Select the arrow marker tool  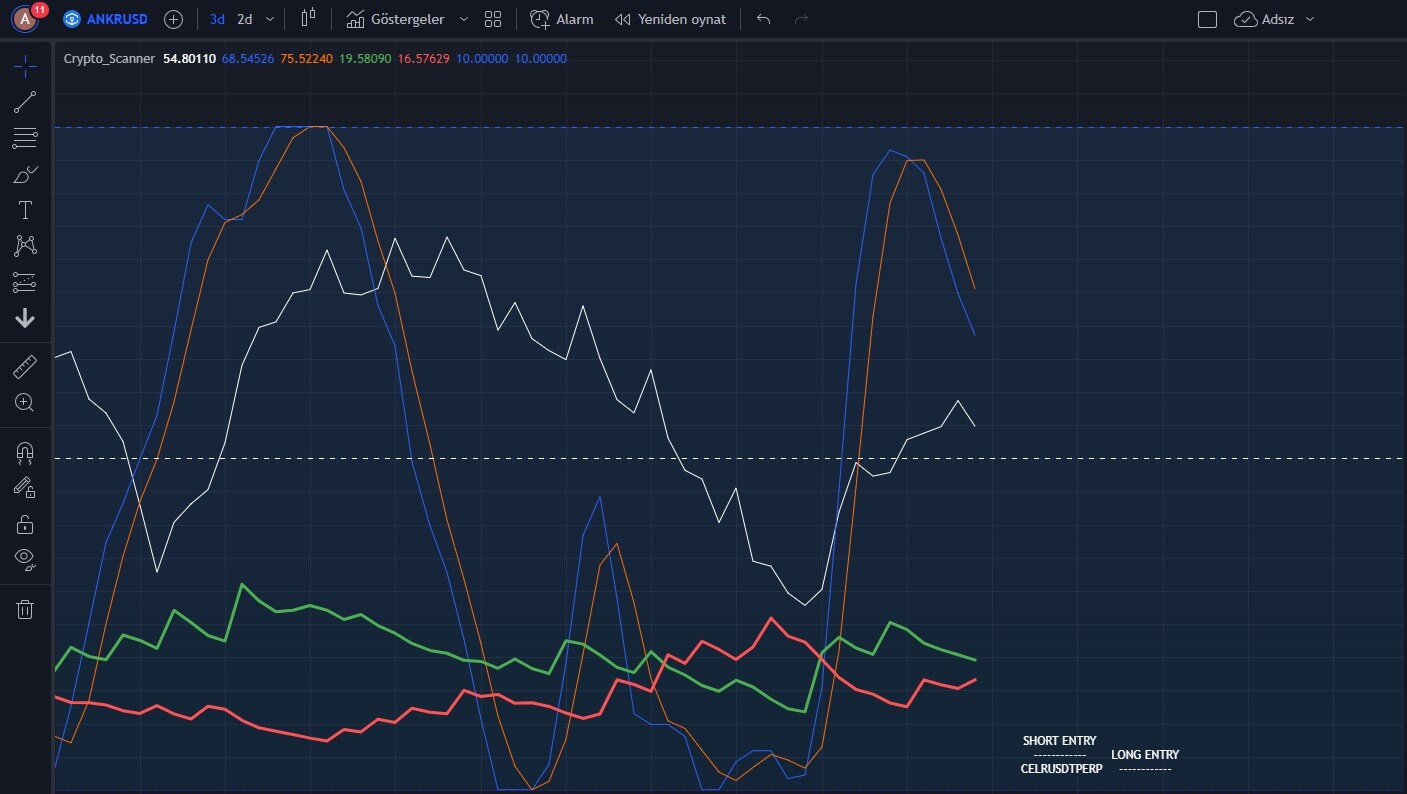(x=25, y=318)
